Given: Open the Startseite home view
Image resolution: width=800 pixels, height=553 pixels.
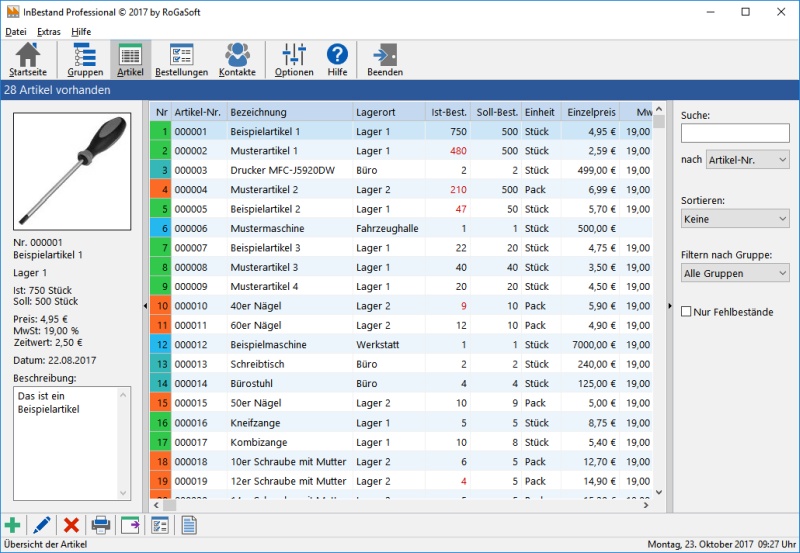Looking at the screenshot, I should [27, 60].
